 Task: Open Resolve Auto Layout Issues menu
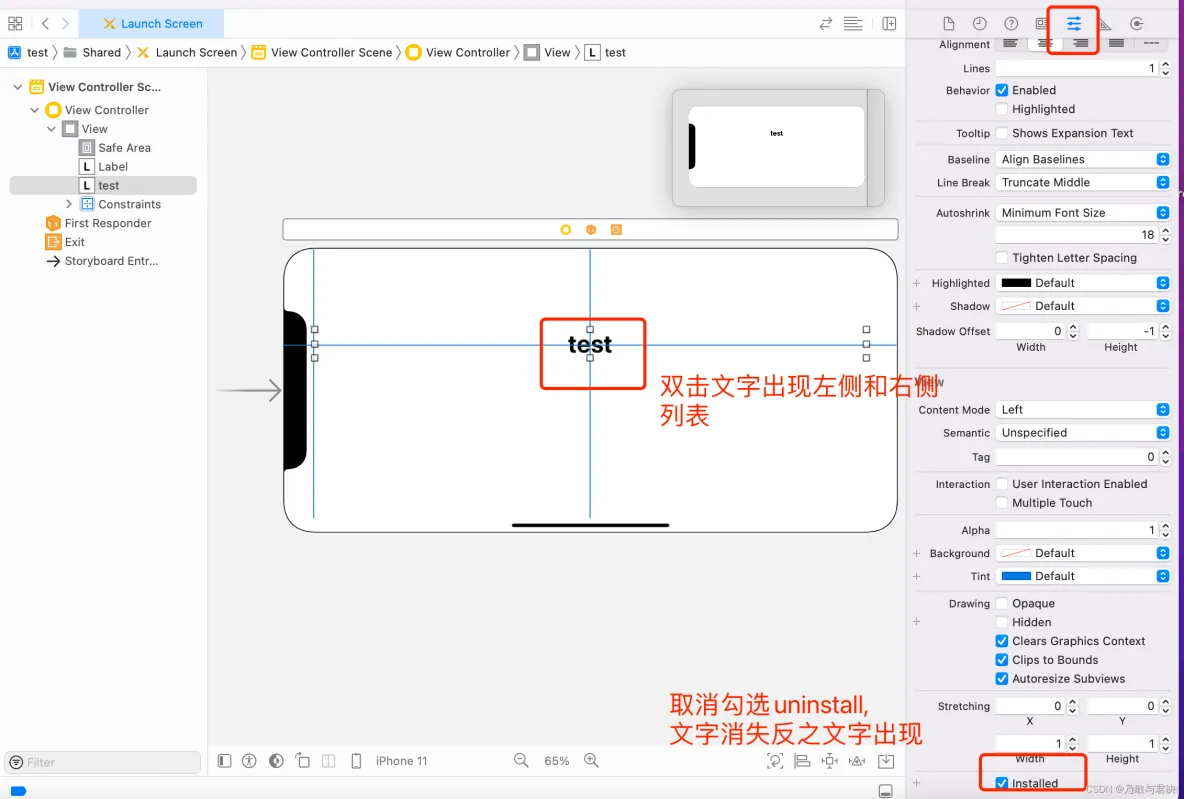pyautogui.click(x=857, y=760)
